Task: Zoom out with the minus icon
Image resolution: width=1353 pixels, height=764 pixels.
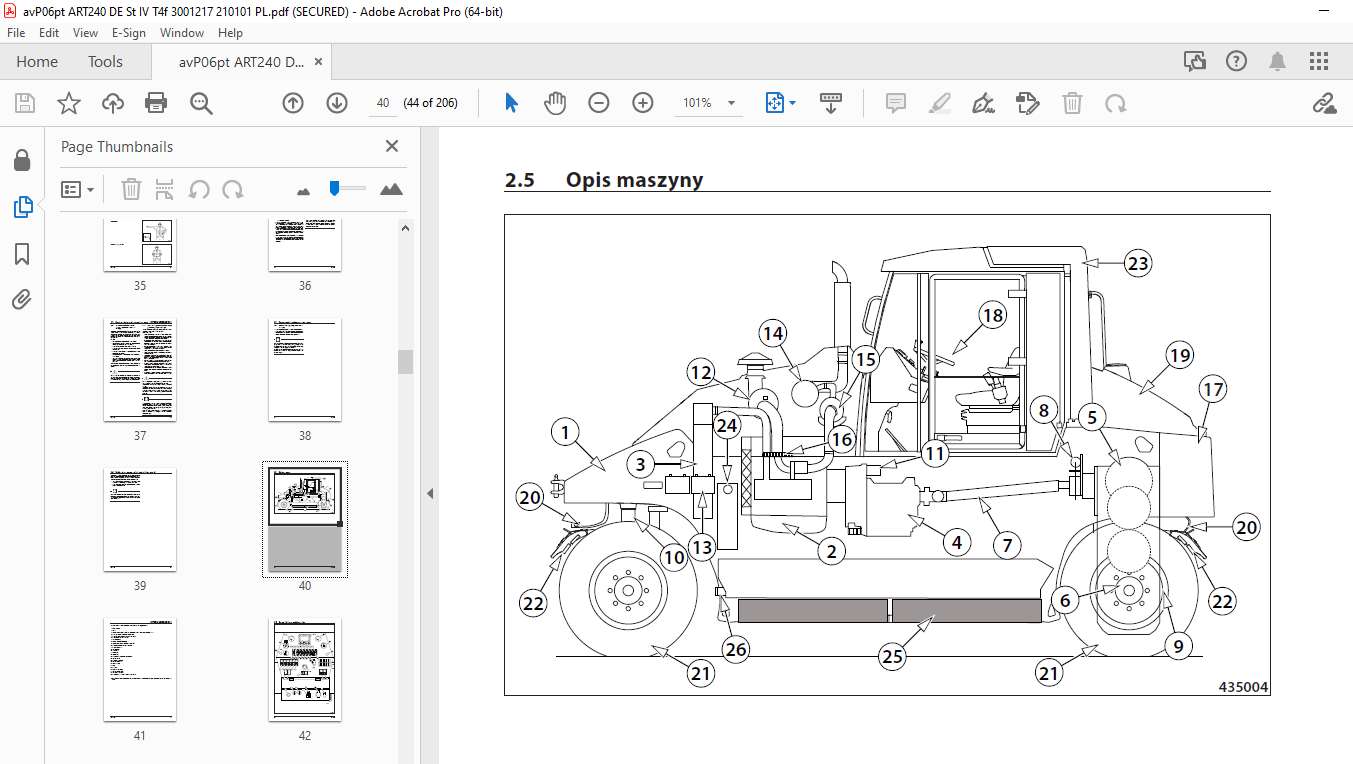Action: (599, 103)
